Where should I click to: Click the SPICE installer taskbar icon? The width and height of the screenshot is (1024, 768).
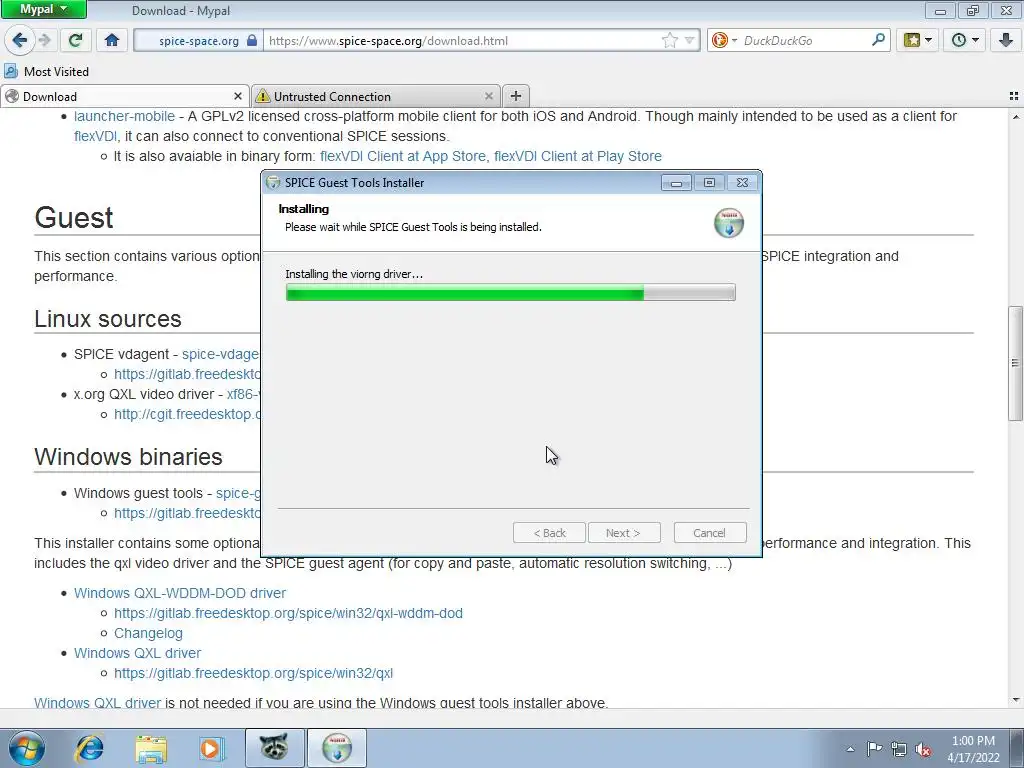337,748
